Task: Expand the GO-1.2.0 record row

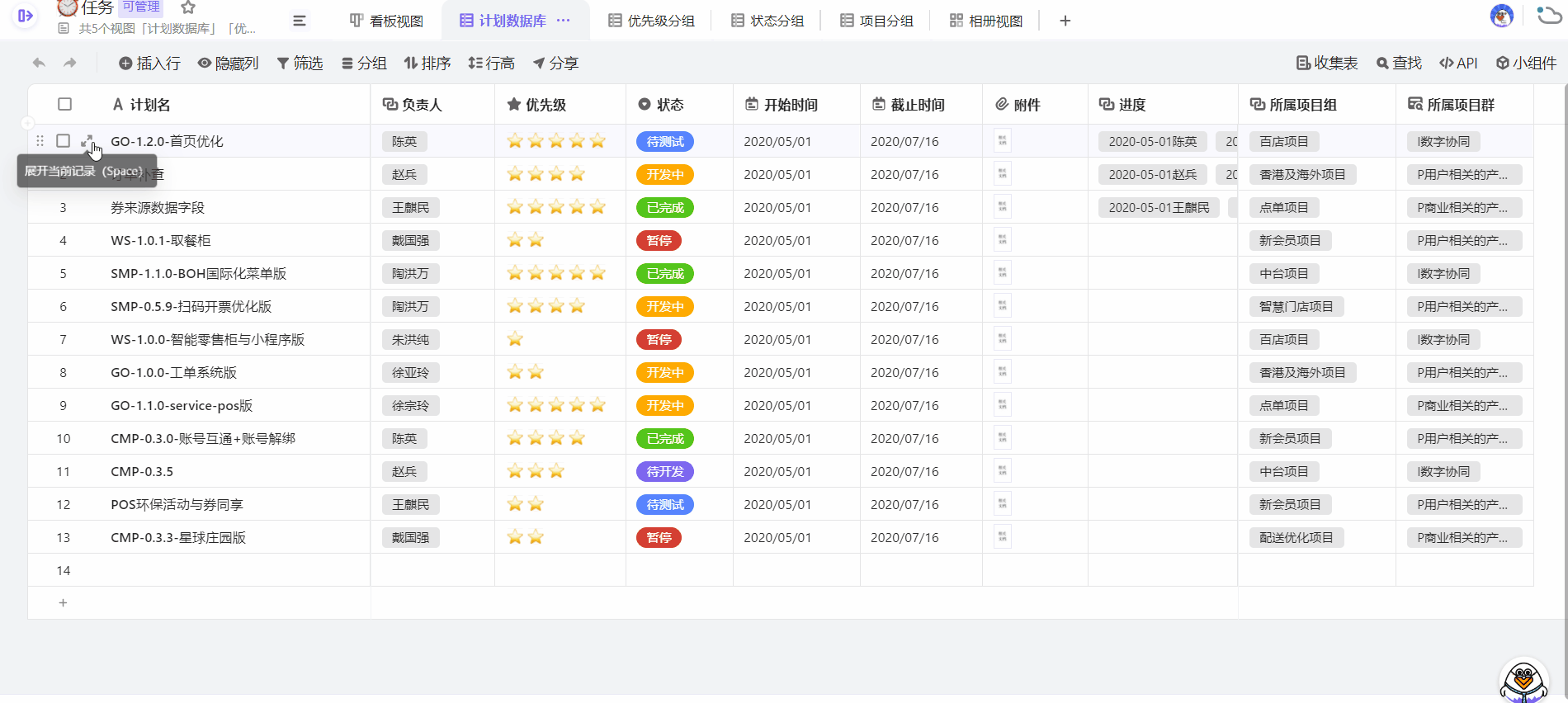Action: [x=87, y=141]
